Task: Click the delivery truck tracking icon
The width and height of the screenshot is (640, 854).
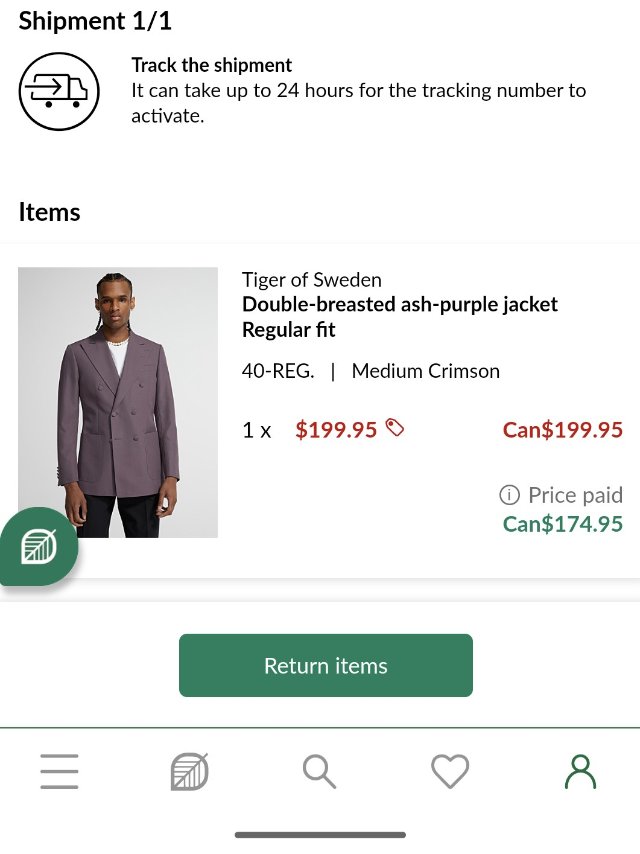Action: pyautogui.click(x=59, y=92)
